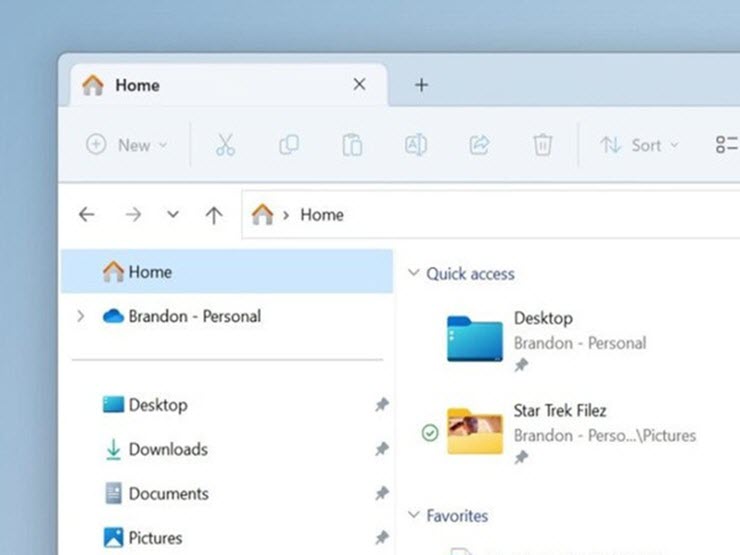Screen dimensions: 740x555
Task: Click the Cut scissors icon
Action: pos(225,145)
